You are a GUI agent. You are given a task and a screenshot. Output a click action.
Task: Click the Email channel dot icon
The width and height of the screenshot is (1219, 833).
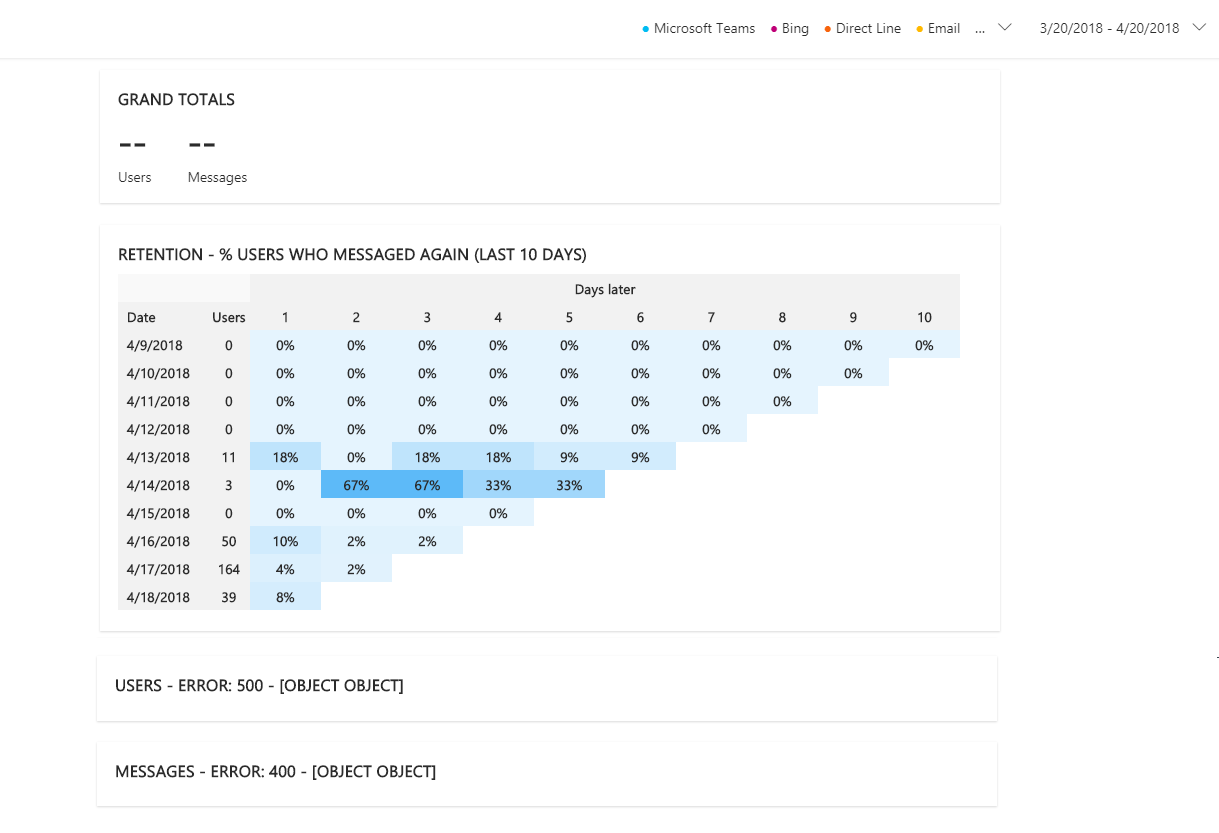919,28
